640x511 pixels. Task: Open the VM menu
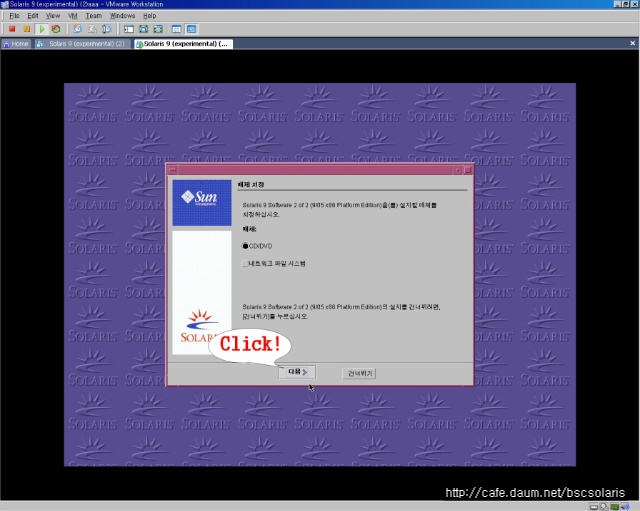tap(73, 16)
